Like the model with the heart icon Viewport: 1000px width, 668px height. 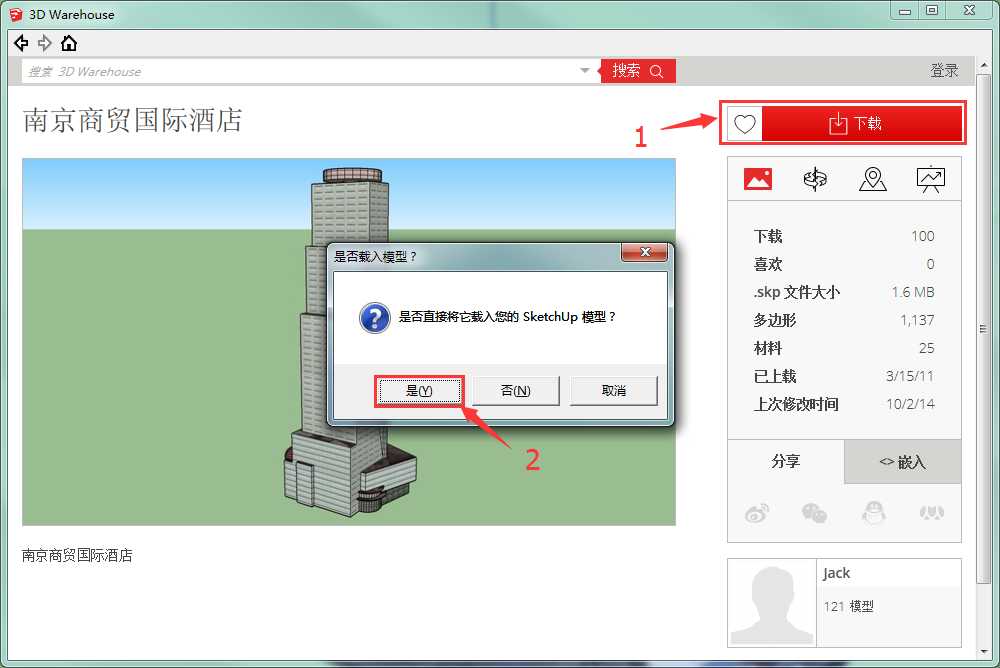point(744,123)
